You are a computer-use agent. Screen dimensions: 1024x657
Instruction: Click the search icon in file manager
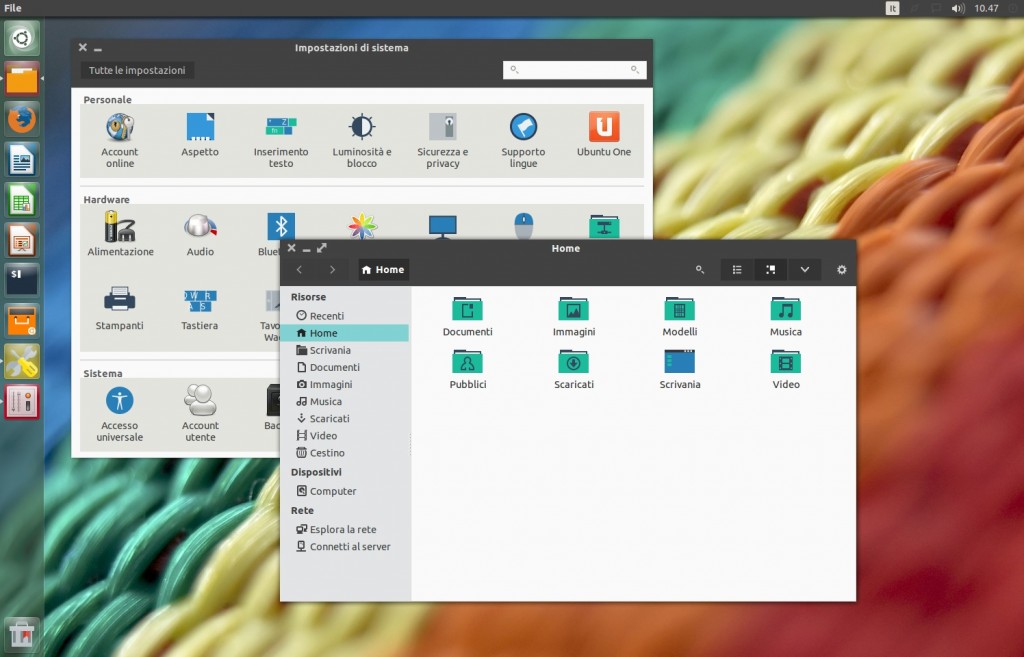(x=699, y=270)
